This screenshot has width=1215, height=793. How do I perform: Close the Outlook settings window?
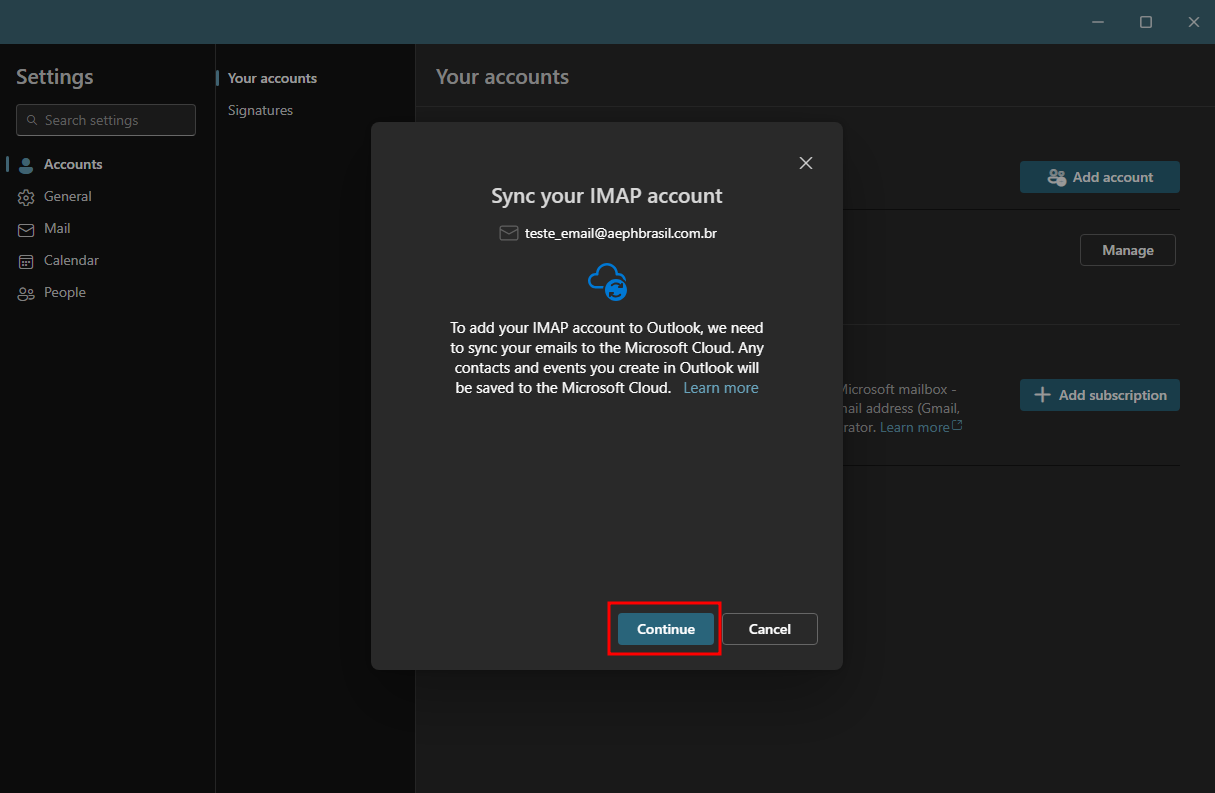tap(1193, 22)
